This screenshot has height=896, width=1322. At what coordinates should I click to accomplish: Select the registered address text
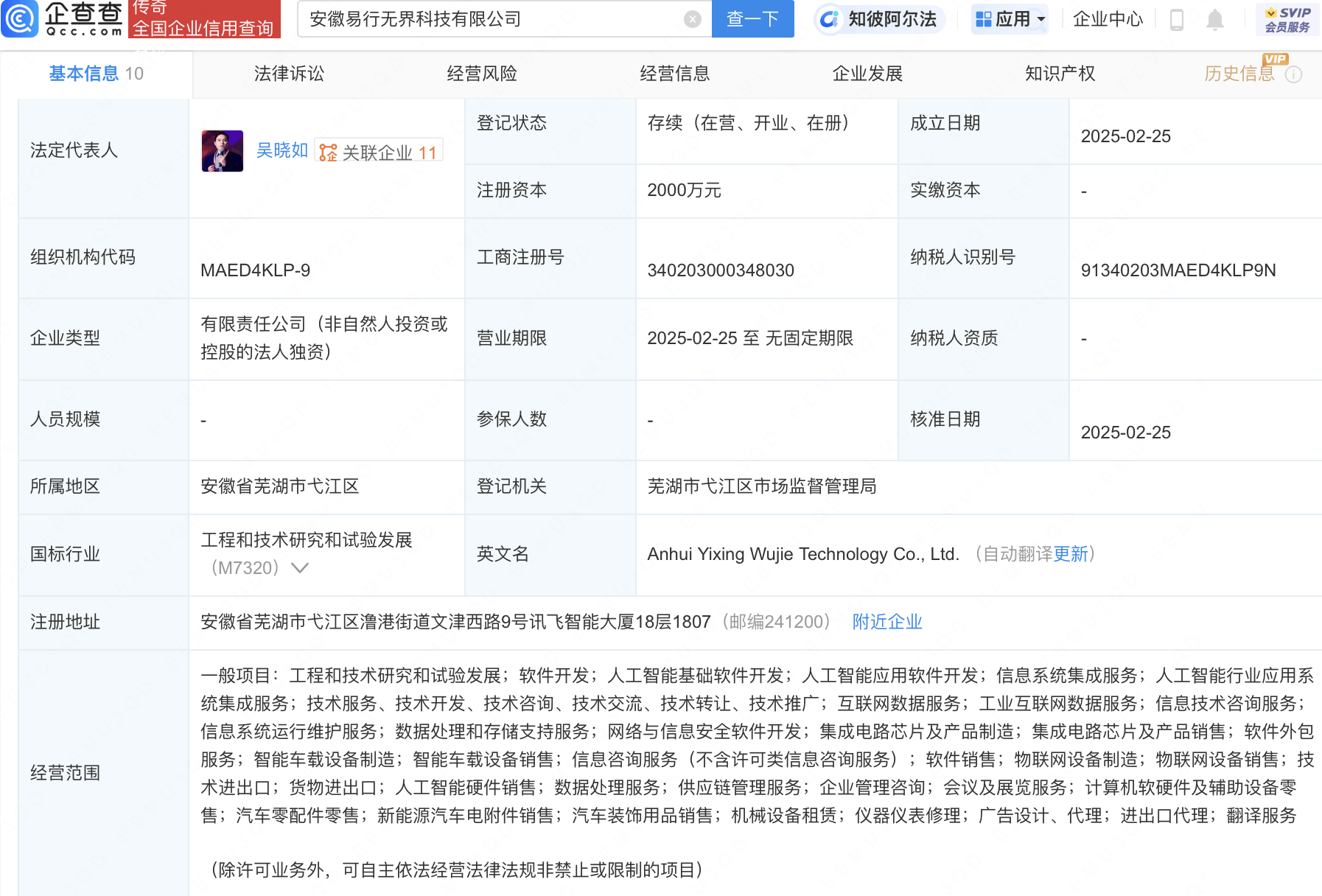[x=455, y=622]
